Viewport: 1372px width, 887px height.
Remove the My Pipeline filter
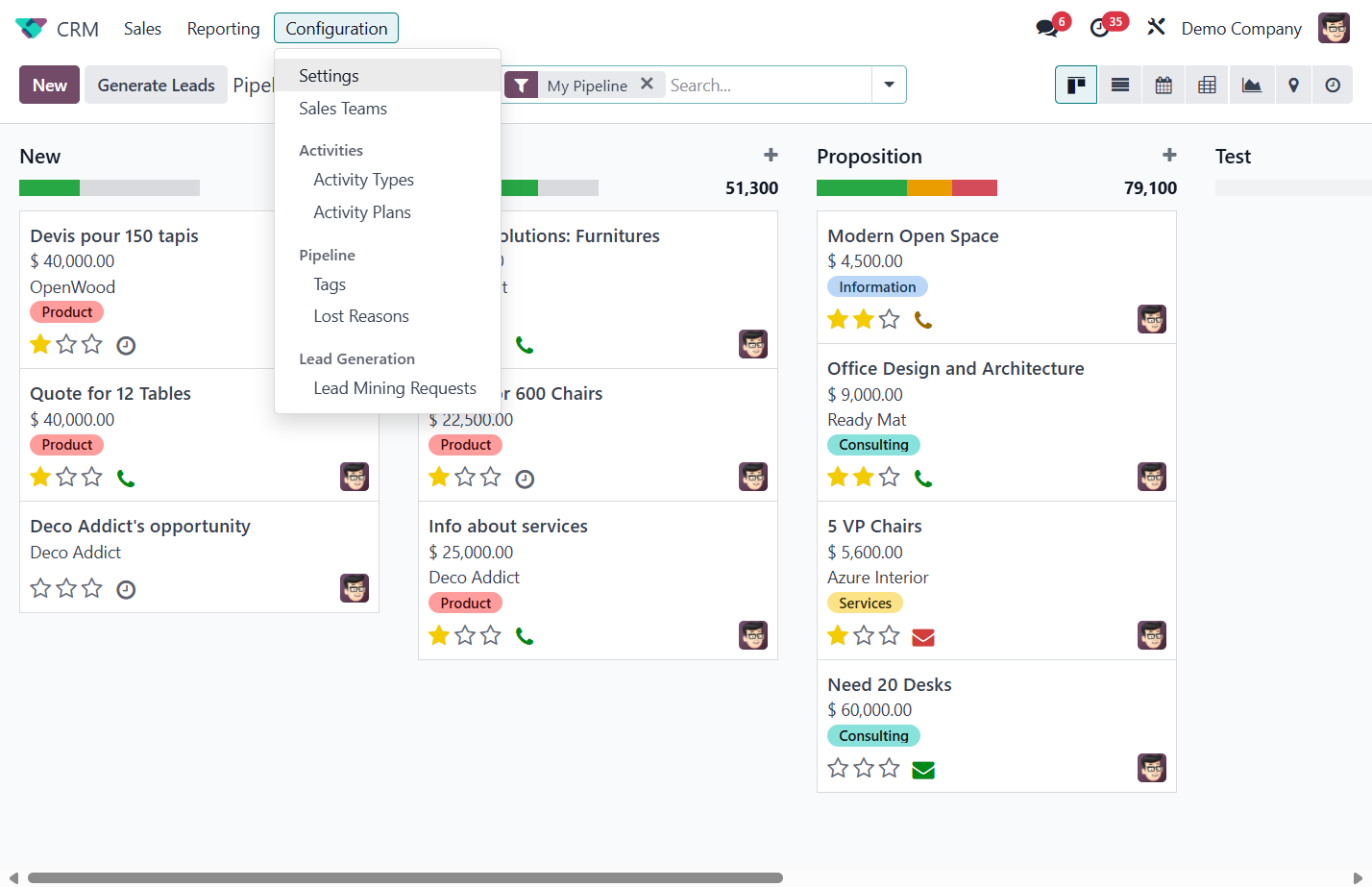point(648,84)
